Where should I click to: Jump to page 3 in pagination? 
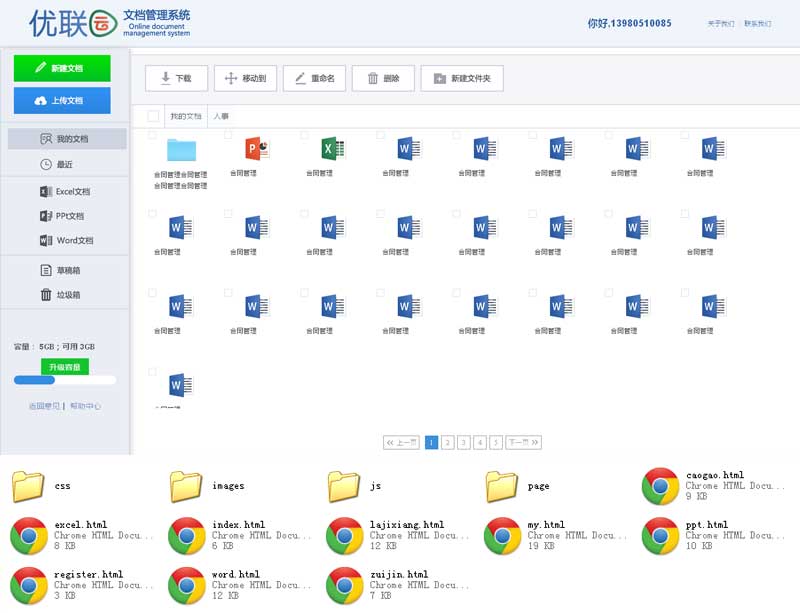click(464, 442)
